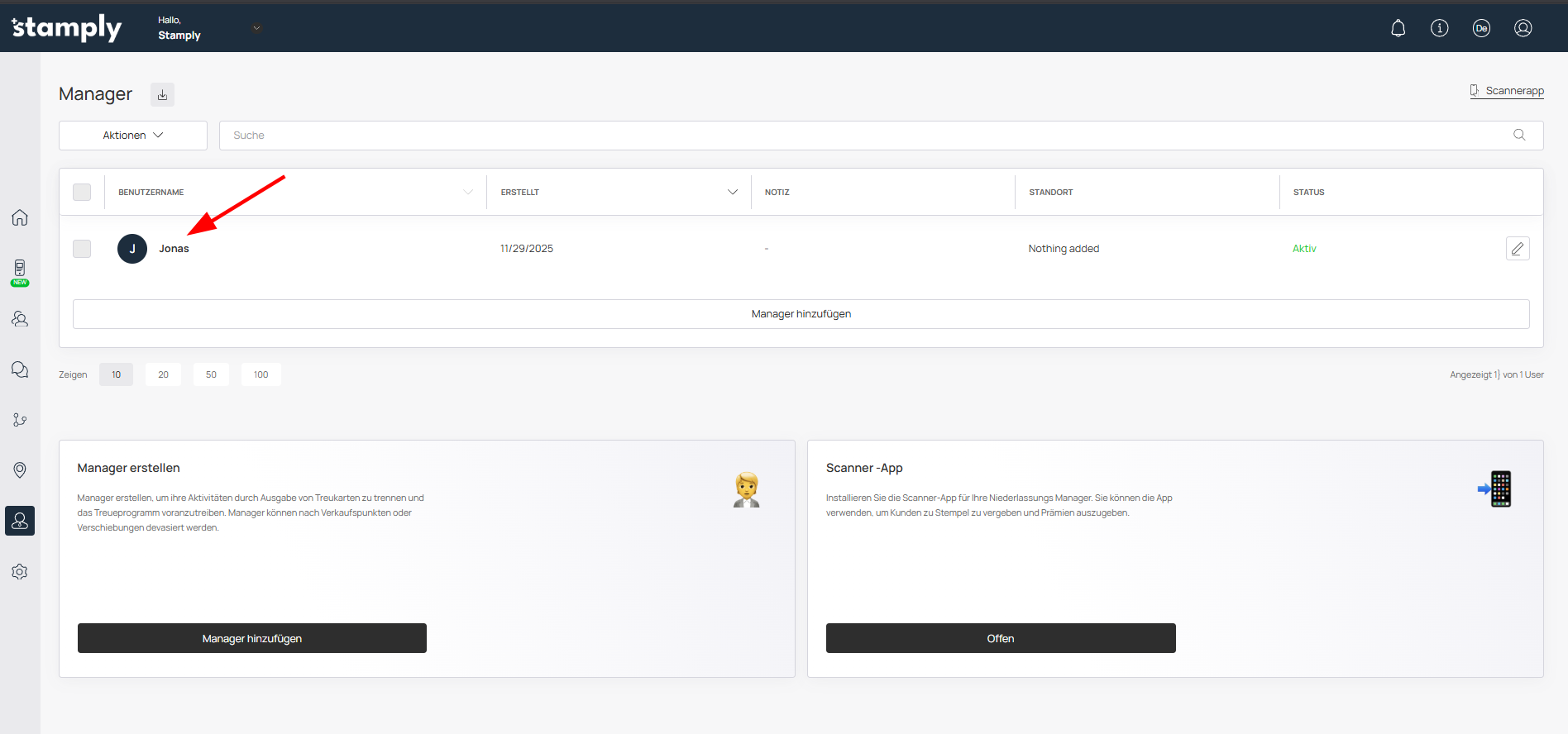Open settings gear in sidebar
The height and width of the screenshot is (734, 1568).
(20, 572)
